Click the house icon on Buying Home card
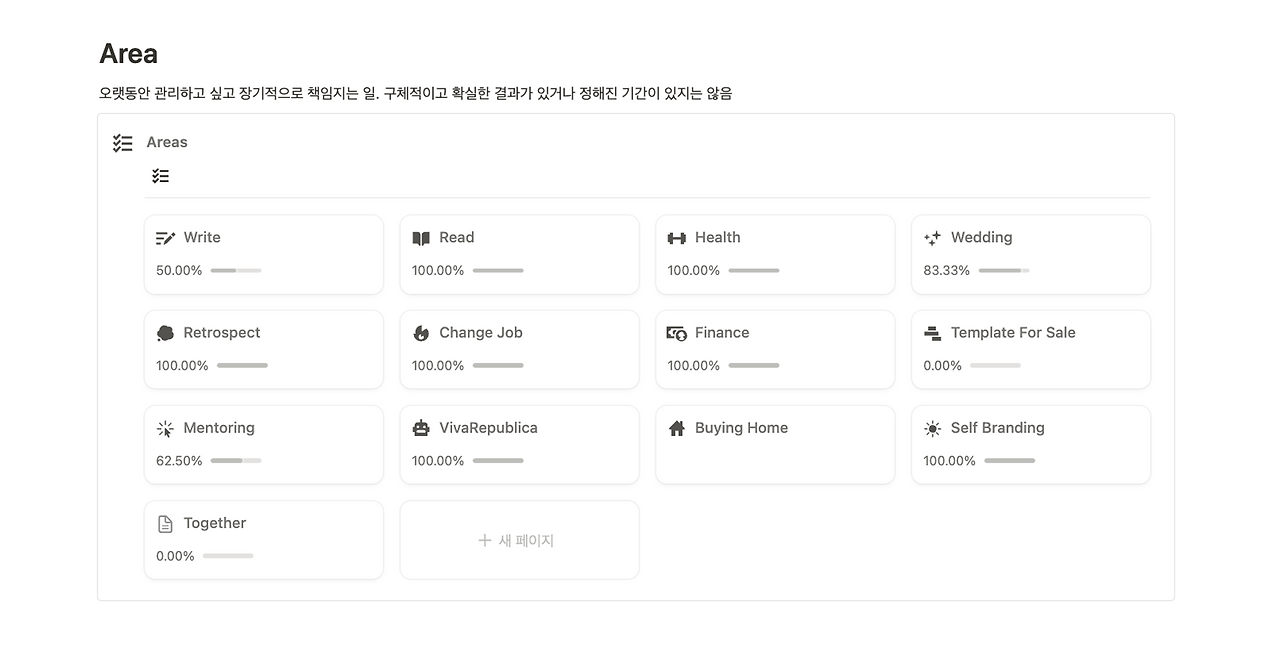Screen dimensions: 1280x646 (x=677, y=428)
